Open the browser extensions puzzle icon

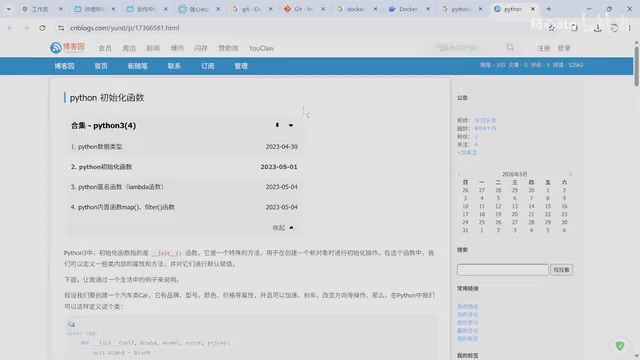coord(574,28)
